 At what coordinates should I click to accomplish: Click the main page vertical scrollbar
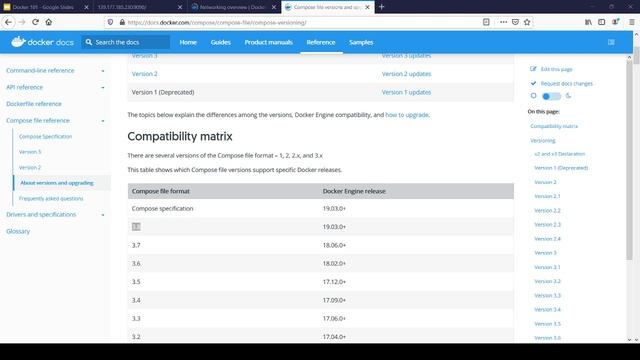(x=636, y=56)
